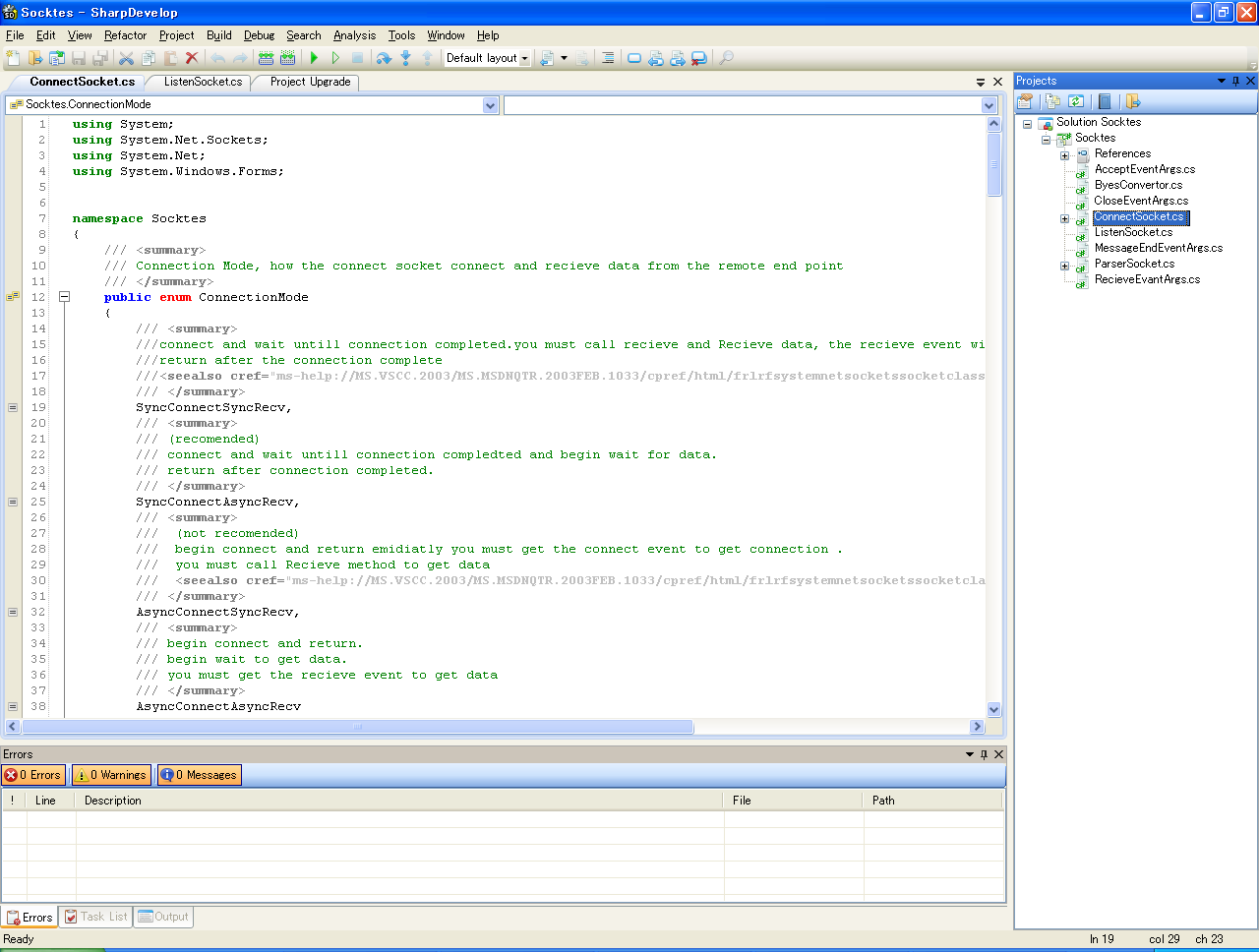The width and height of the screenshot is (1259, 952).
Task: Click the Build solution toolbar icon
Action: [266, 58]
